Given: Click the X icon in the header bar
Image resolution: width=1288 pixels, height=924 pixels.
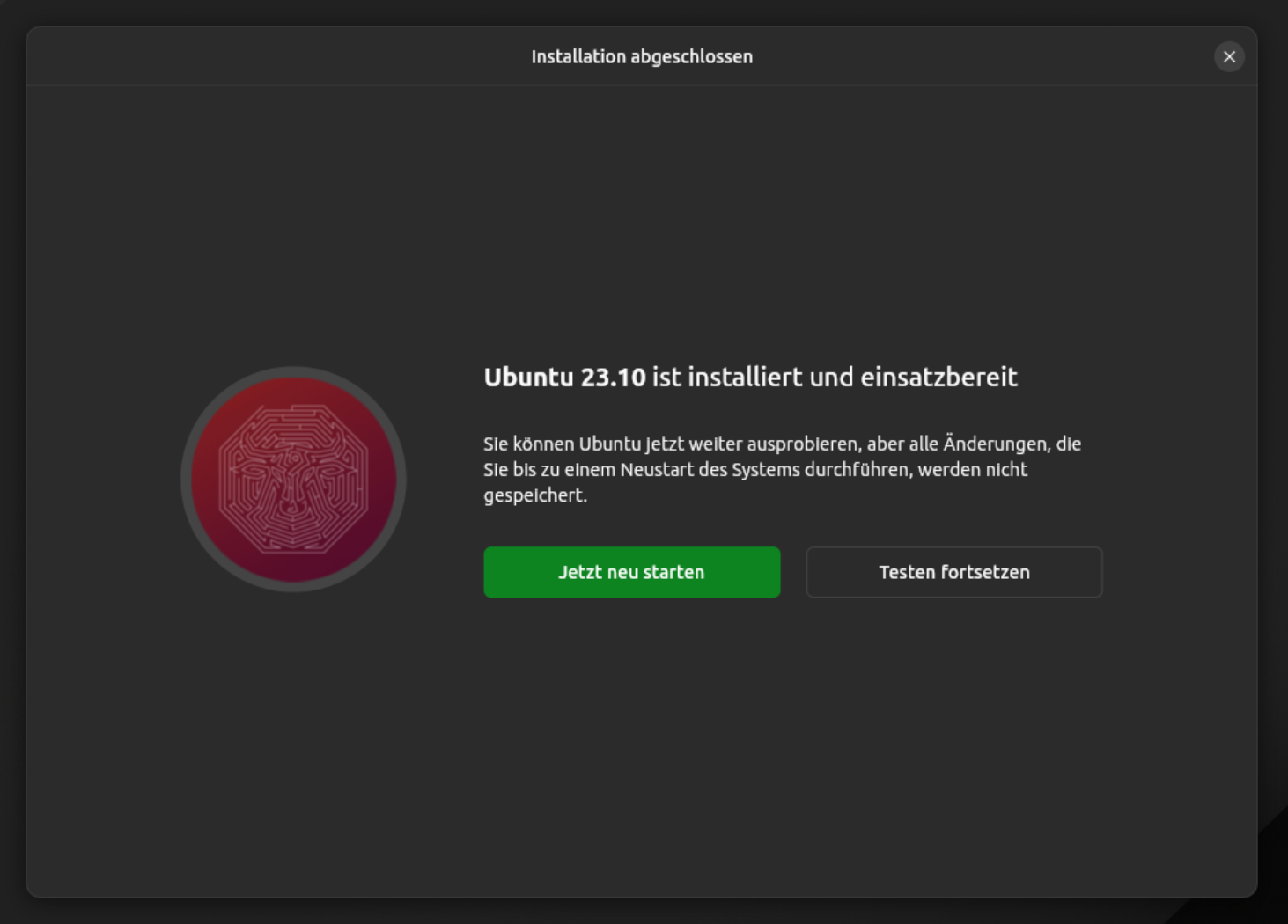Looking at the screenshot, I should coord(1229,57).
